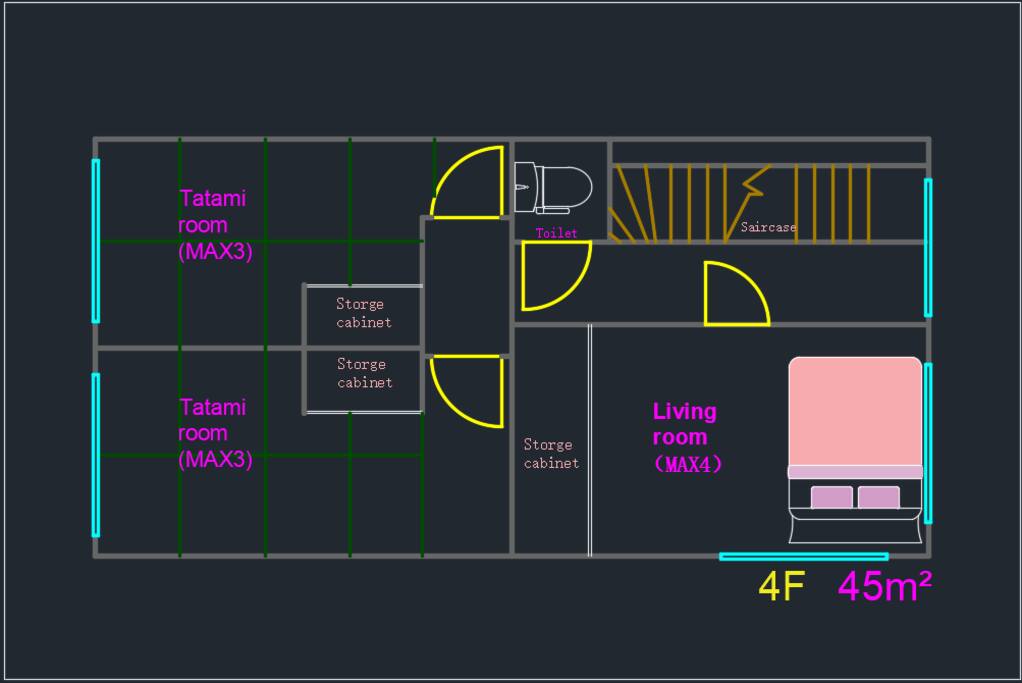1022x683 pixels.
Task: Select the pink bed symbol
Action: click(x=855, y=450)
